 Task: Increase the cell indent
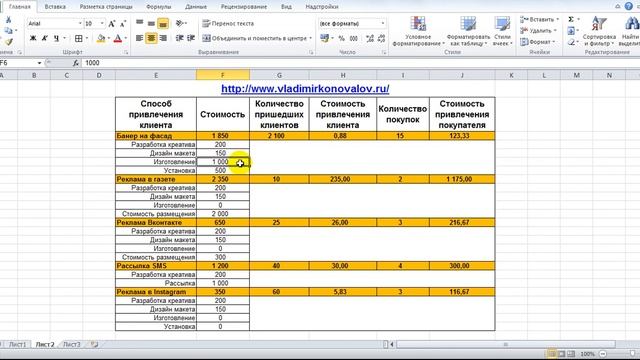click(x=191, y=38)
